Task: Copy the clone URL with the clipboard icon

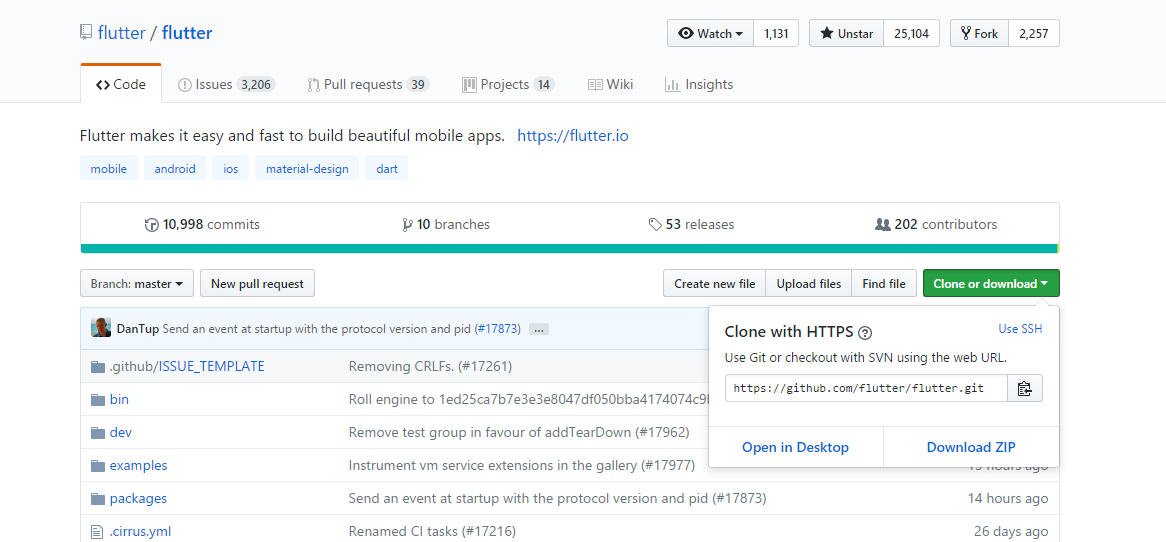Action: [1025, 388]
